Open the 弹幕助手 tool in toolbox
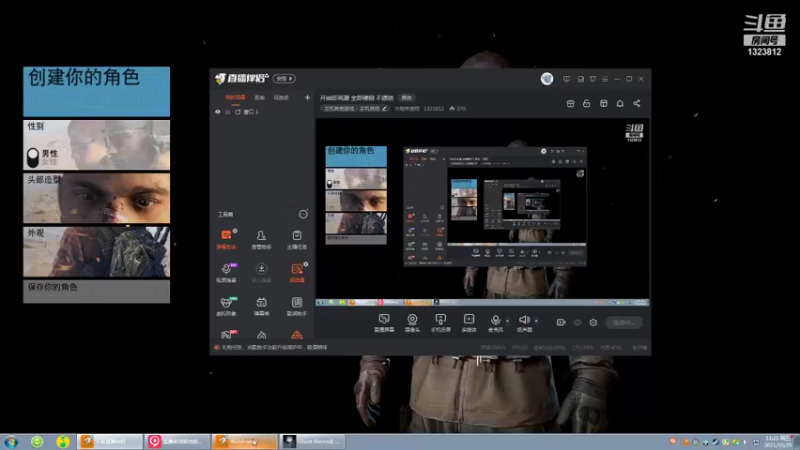 pyautogui.click(x=226, y=239)
